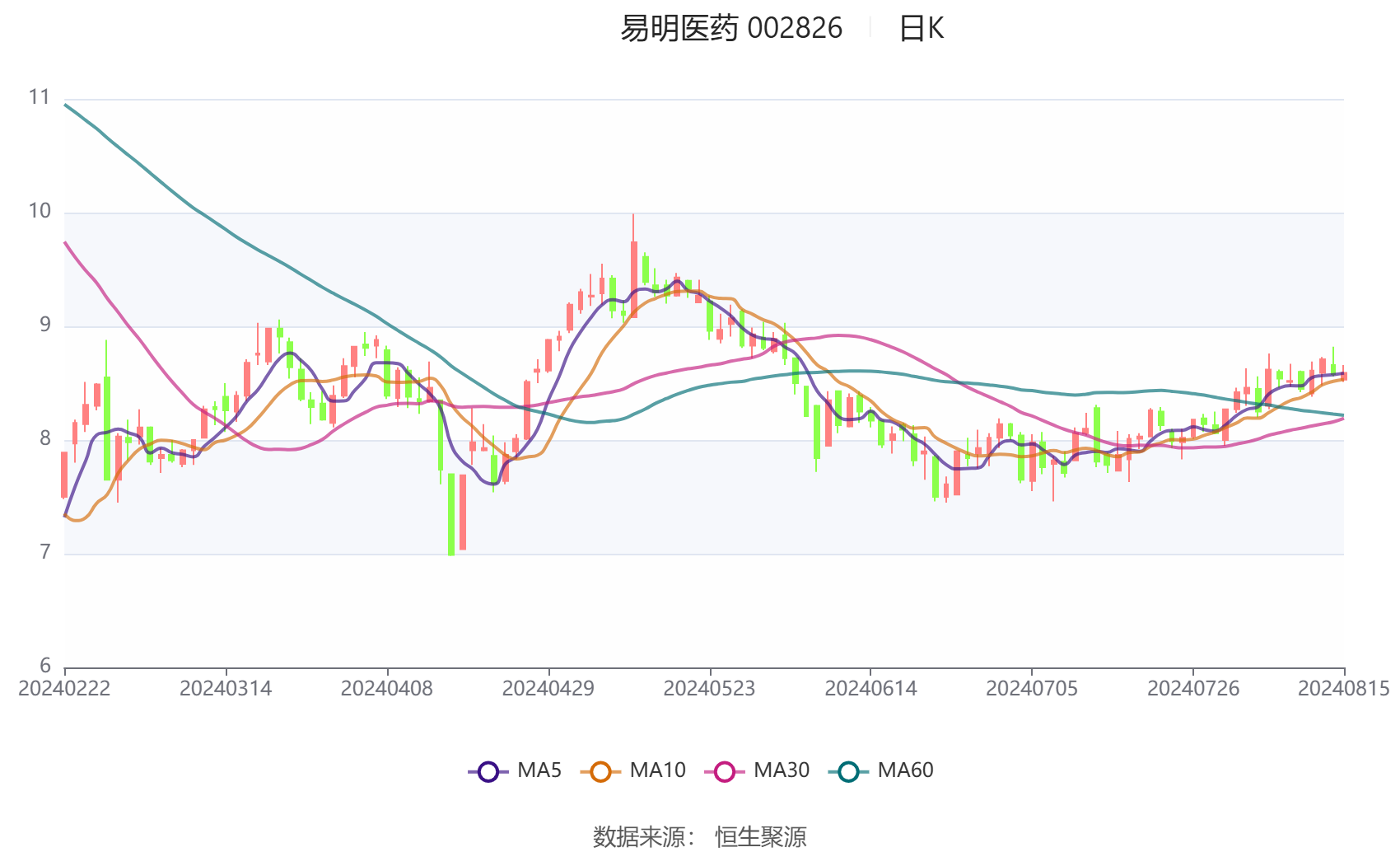
Task: Click the y-axis value 6
Action: click(x=45, y=666)
